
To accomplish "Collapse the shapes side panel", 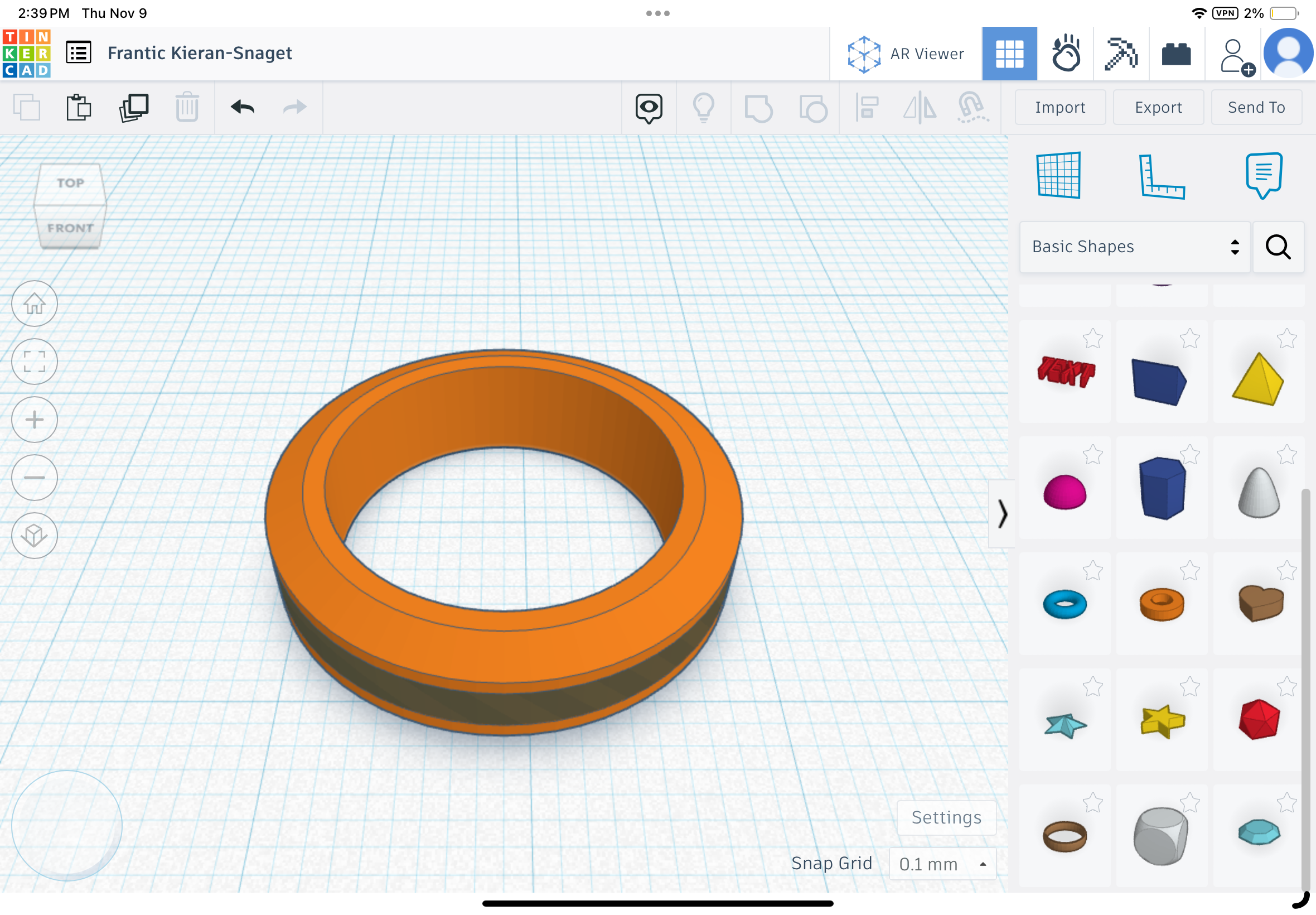I will [x=1003, y=514].
